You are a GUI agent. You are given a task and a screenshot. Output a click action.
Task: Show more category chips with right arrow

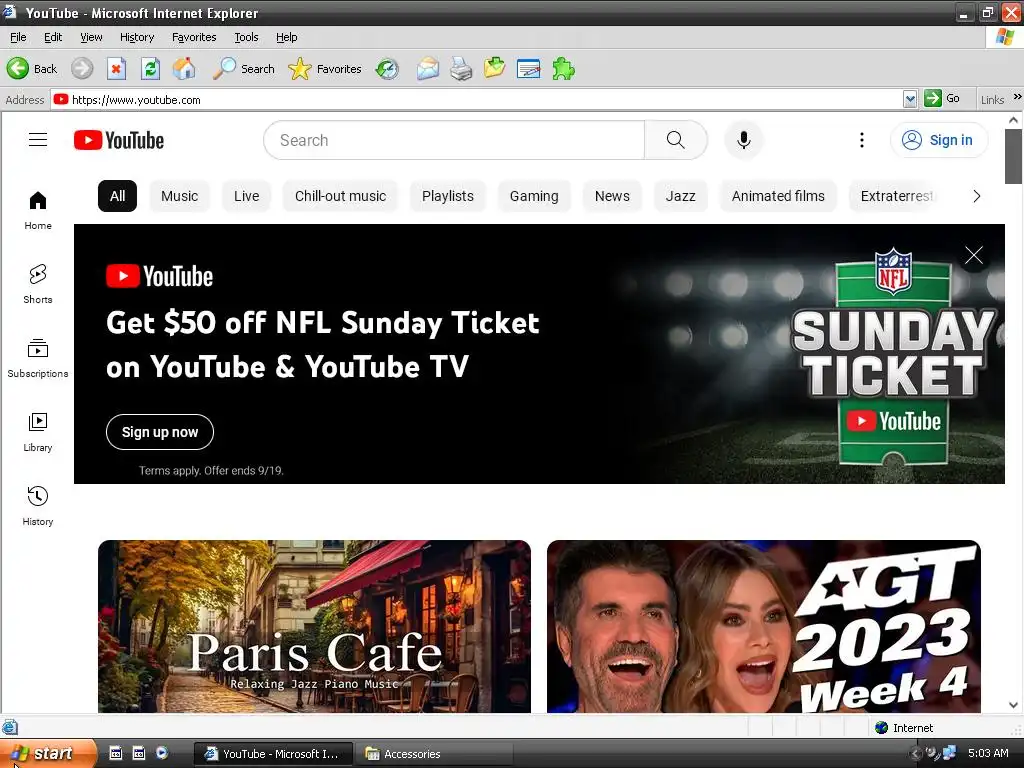[x=976, y=196]
